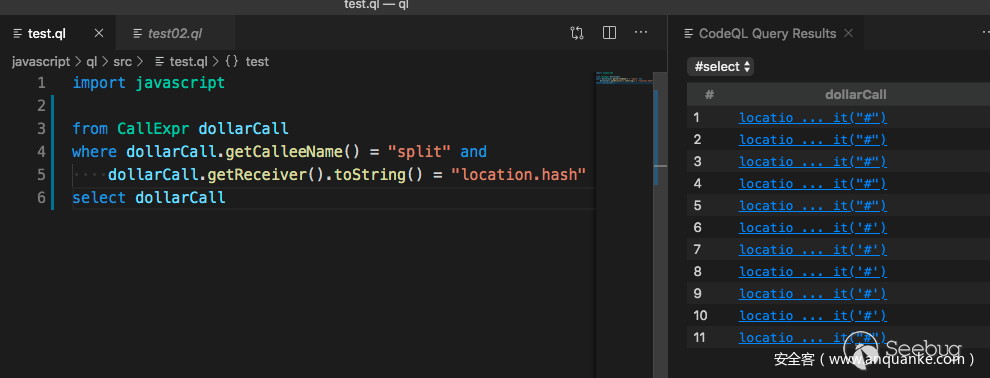
Task: Click the editor minimap code preview
Action: [x=624, y=78]
